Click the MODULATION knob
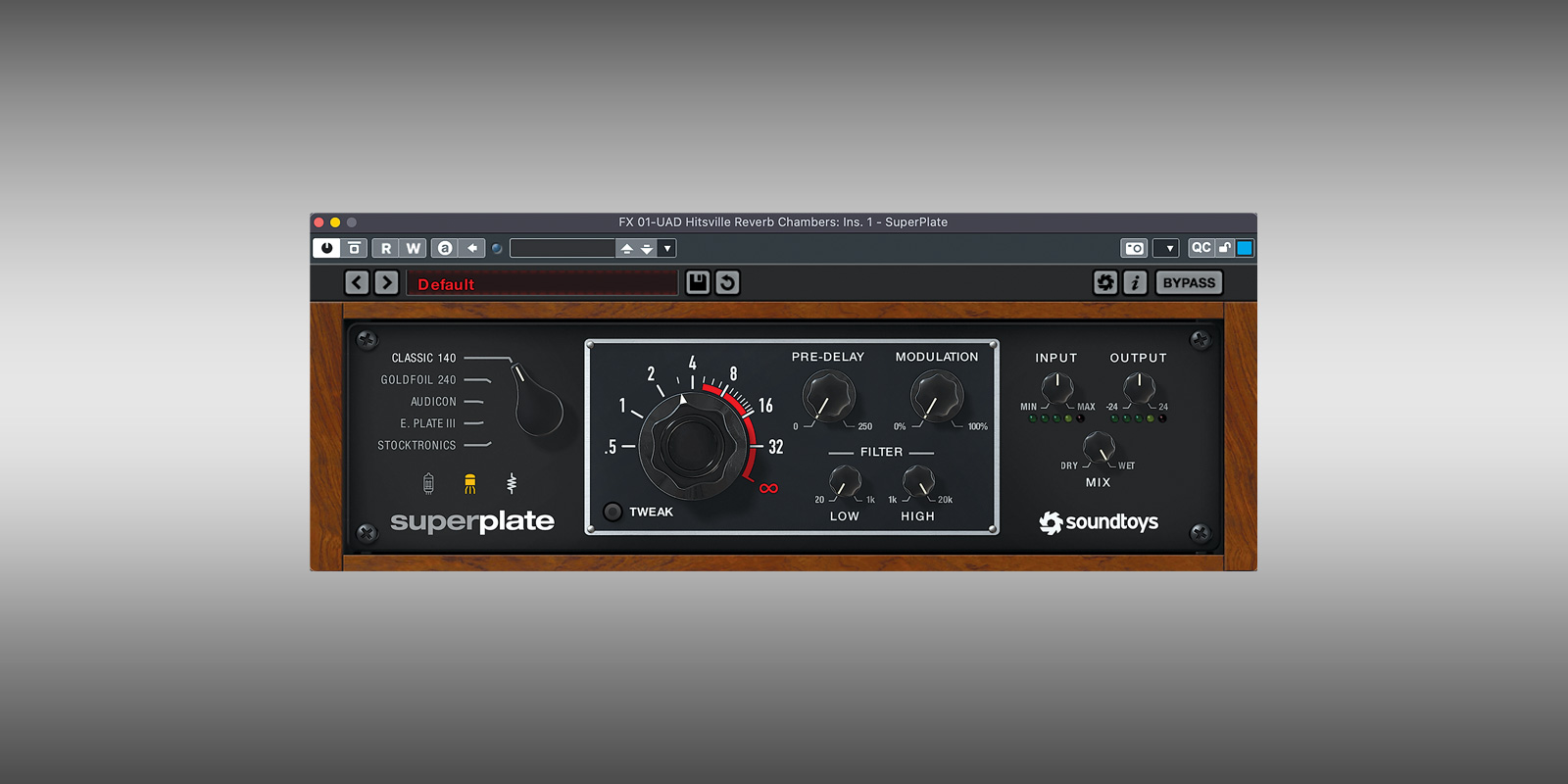Screen dimensions: 1568x784 click(x=937, y=396)
